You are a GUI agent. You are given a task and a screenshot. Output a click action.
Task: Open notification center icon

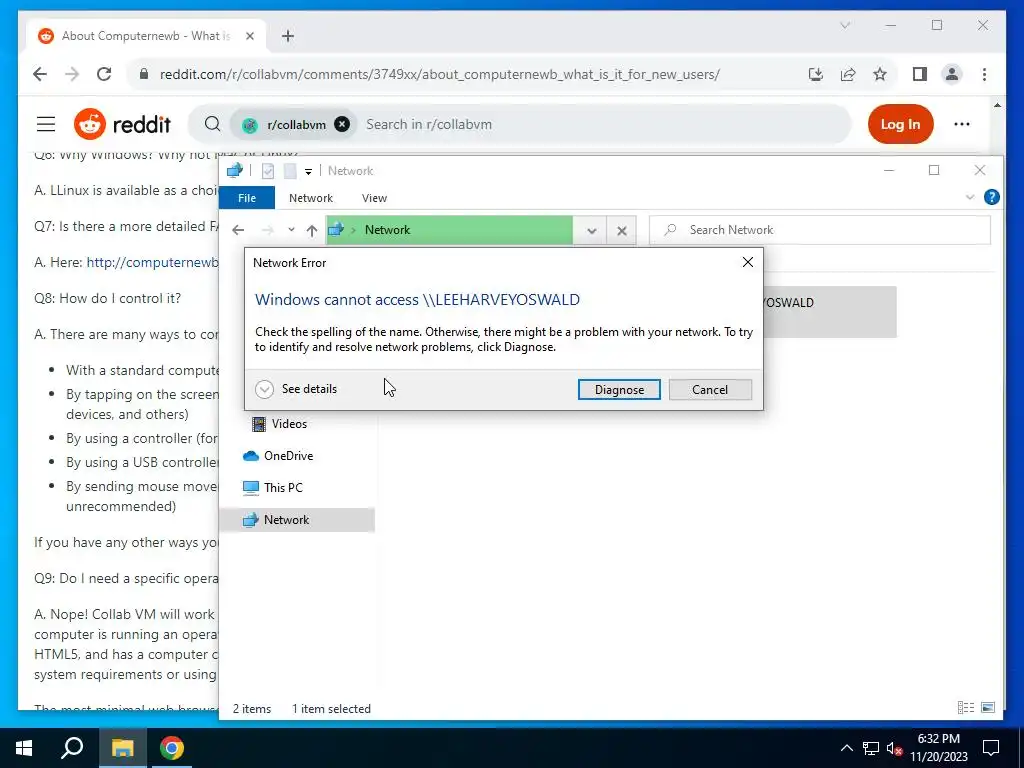click(x=991, y=748)
